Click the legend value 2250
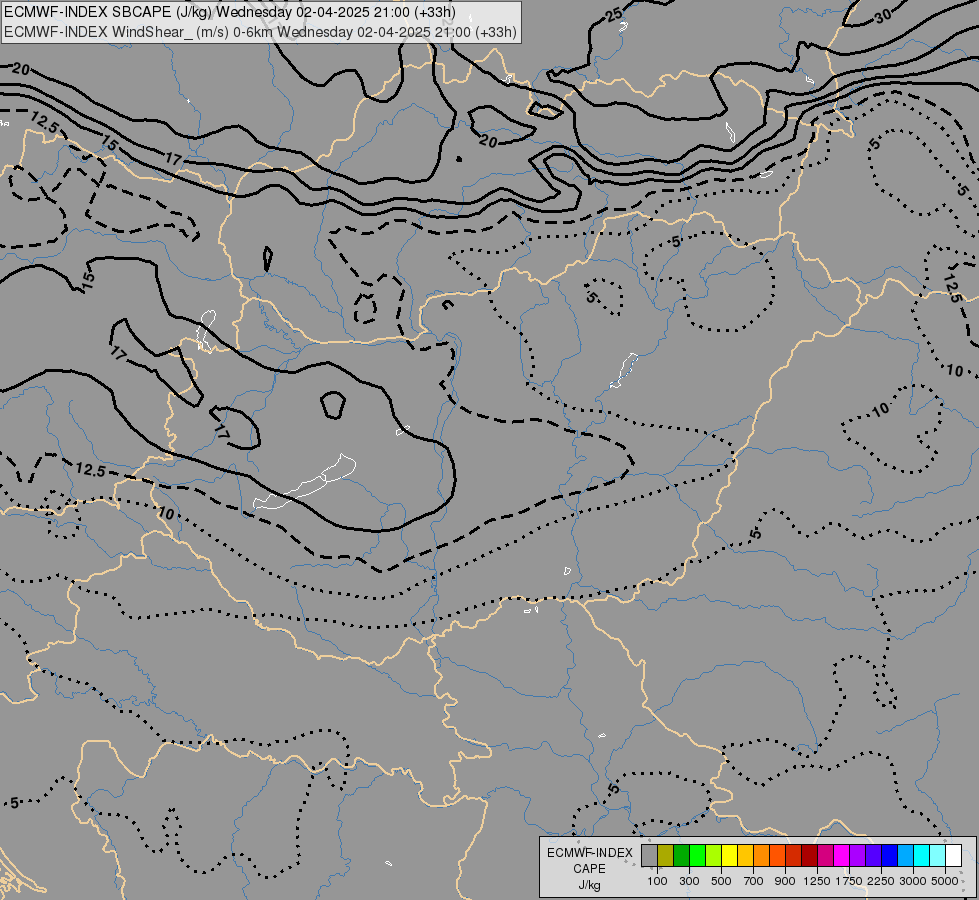This screenshot has height=900, width=979. [881, 881]
